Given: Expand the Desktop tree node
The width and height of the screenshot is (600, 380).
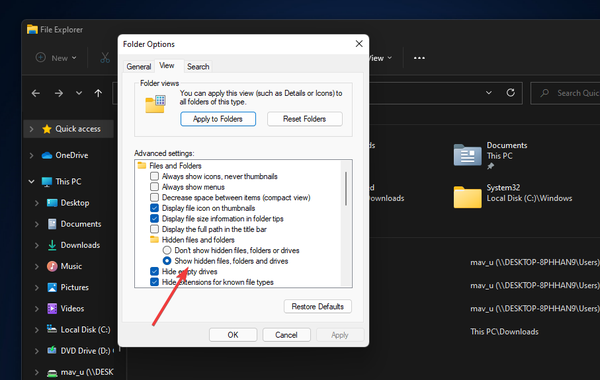Looking at the screenshot, I should coord(37,203).
